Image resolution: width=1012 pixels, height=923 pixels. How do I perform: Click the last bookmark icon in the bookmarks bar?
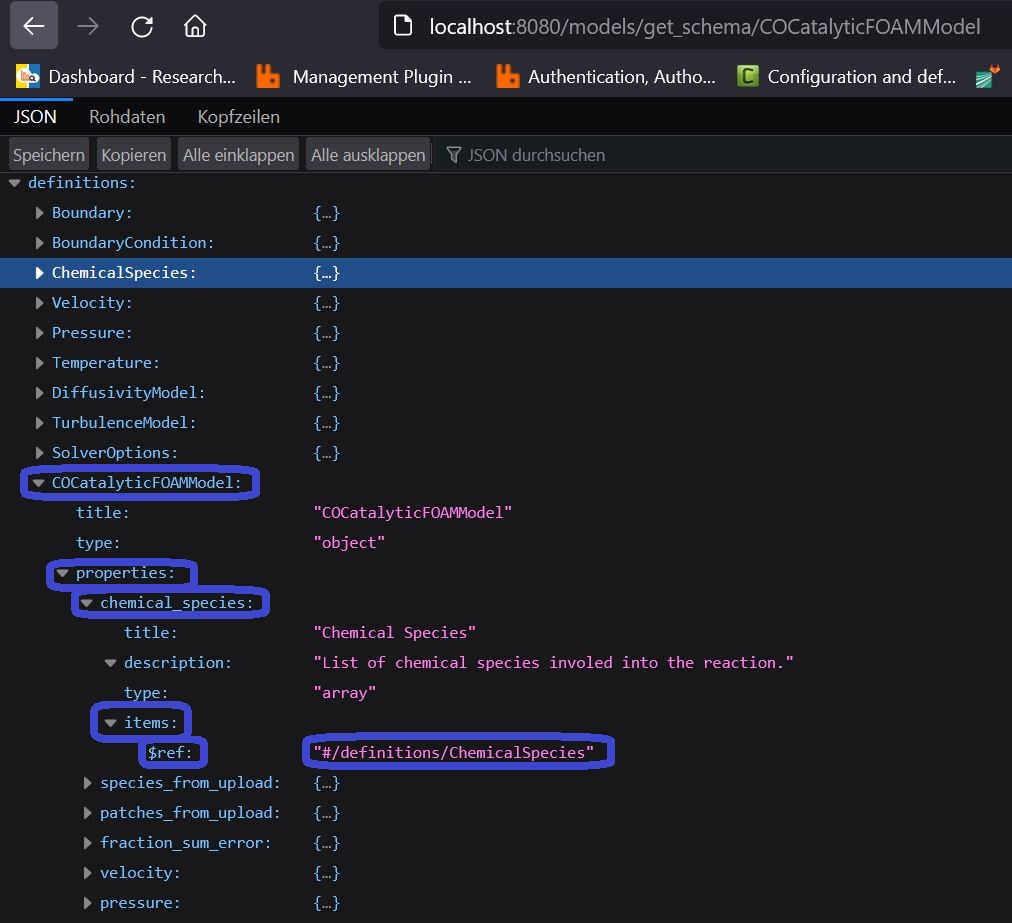[987, 77]
